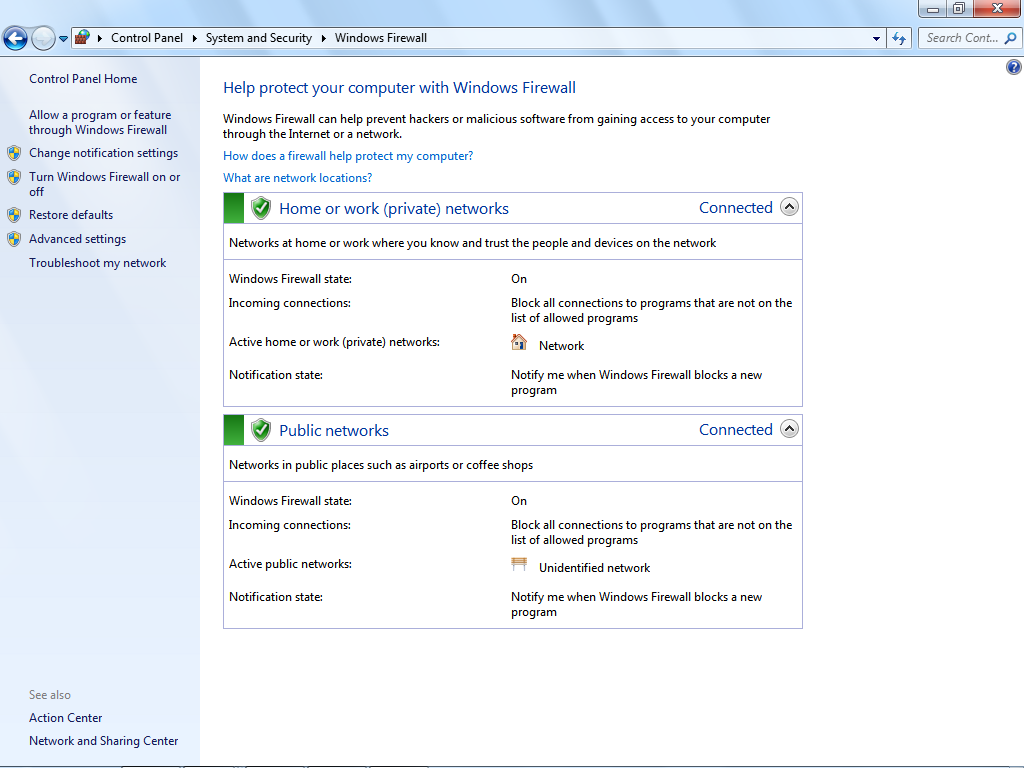Click the Forward navigation arrow button

click(x=43, y=39)
